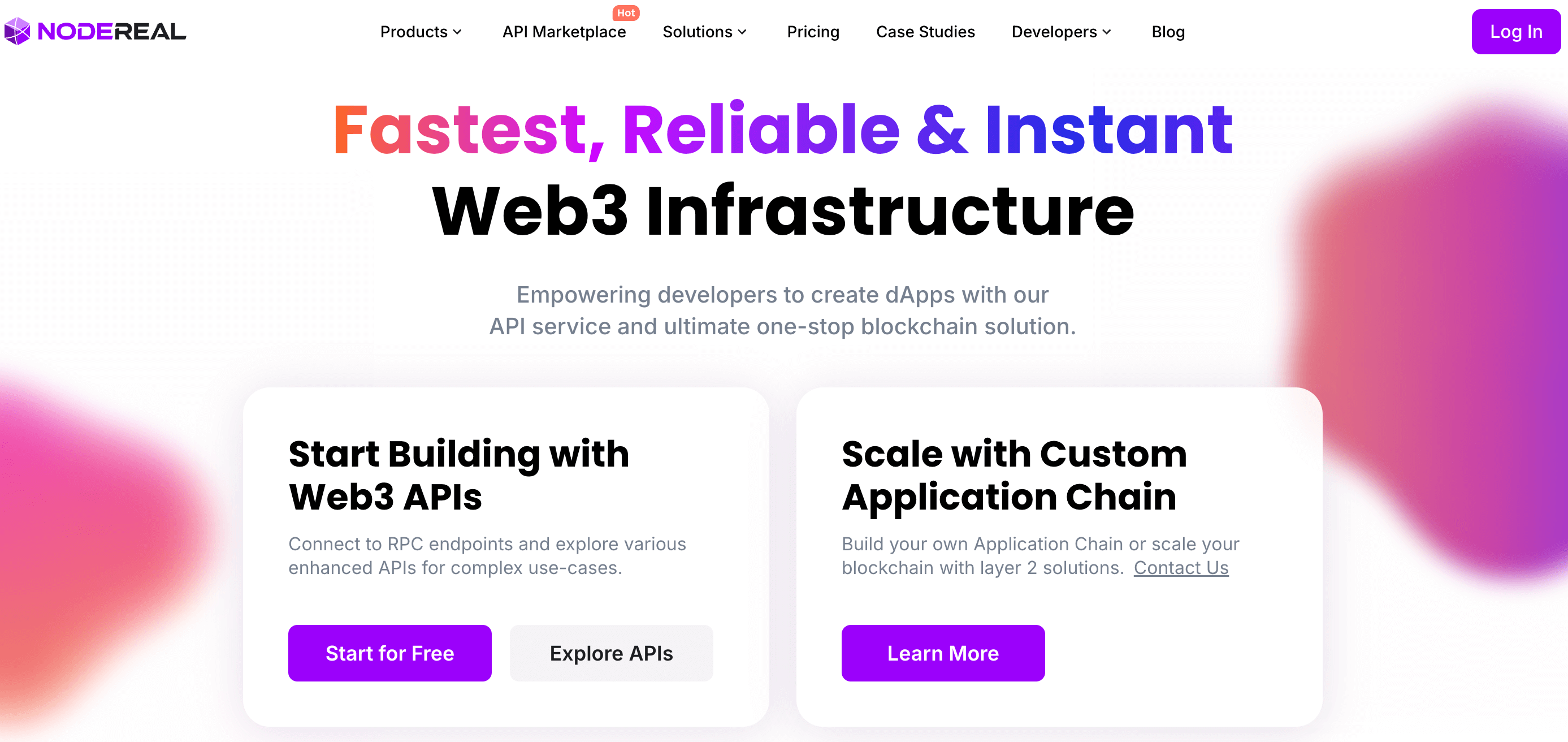The image size is (1568, 742).
Task: Navigate to Case Studies
Action: click(925, 32)
